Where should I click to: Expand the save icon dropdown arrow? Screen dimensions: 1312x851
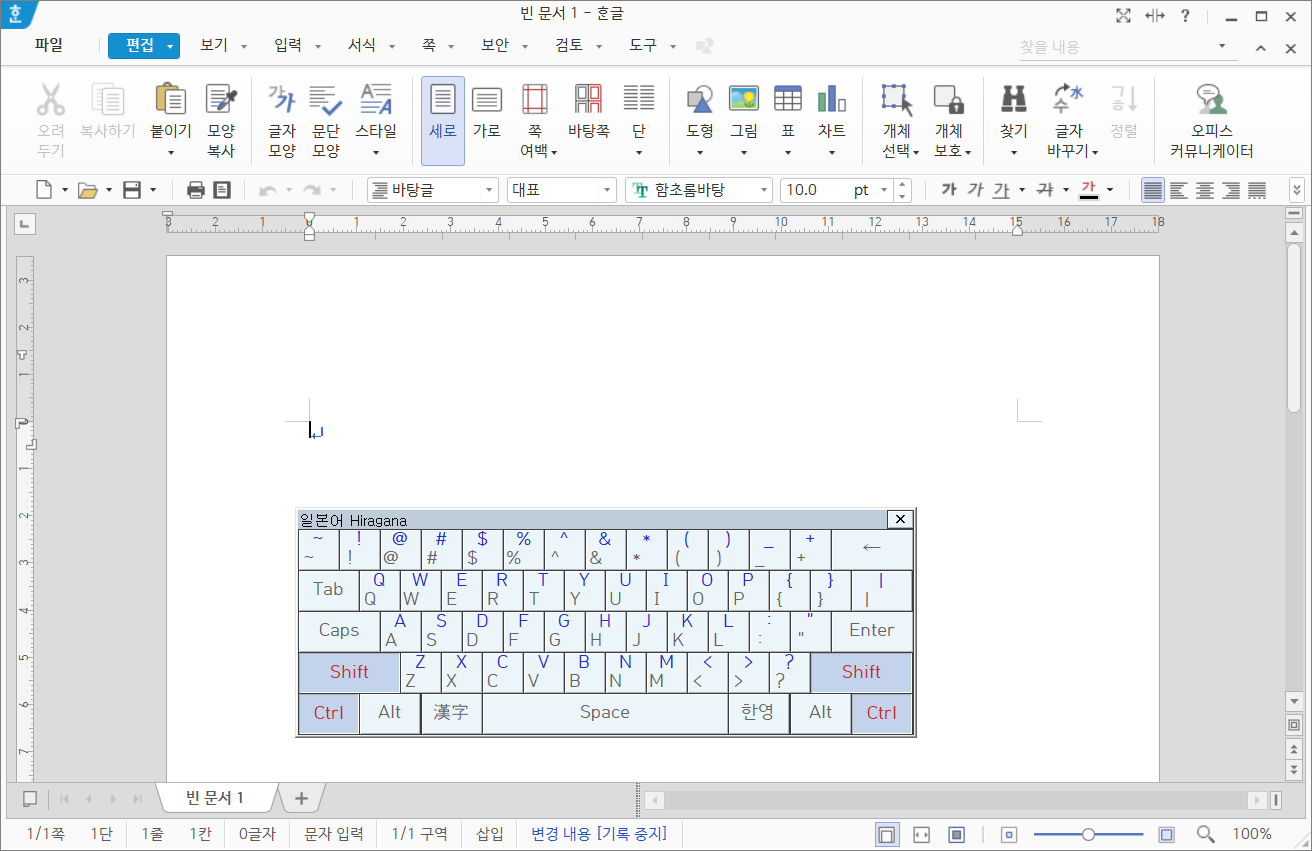click(153, 190)
